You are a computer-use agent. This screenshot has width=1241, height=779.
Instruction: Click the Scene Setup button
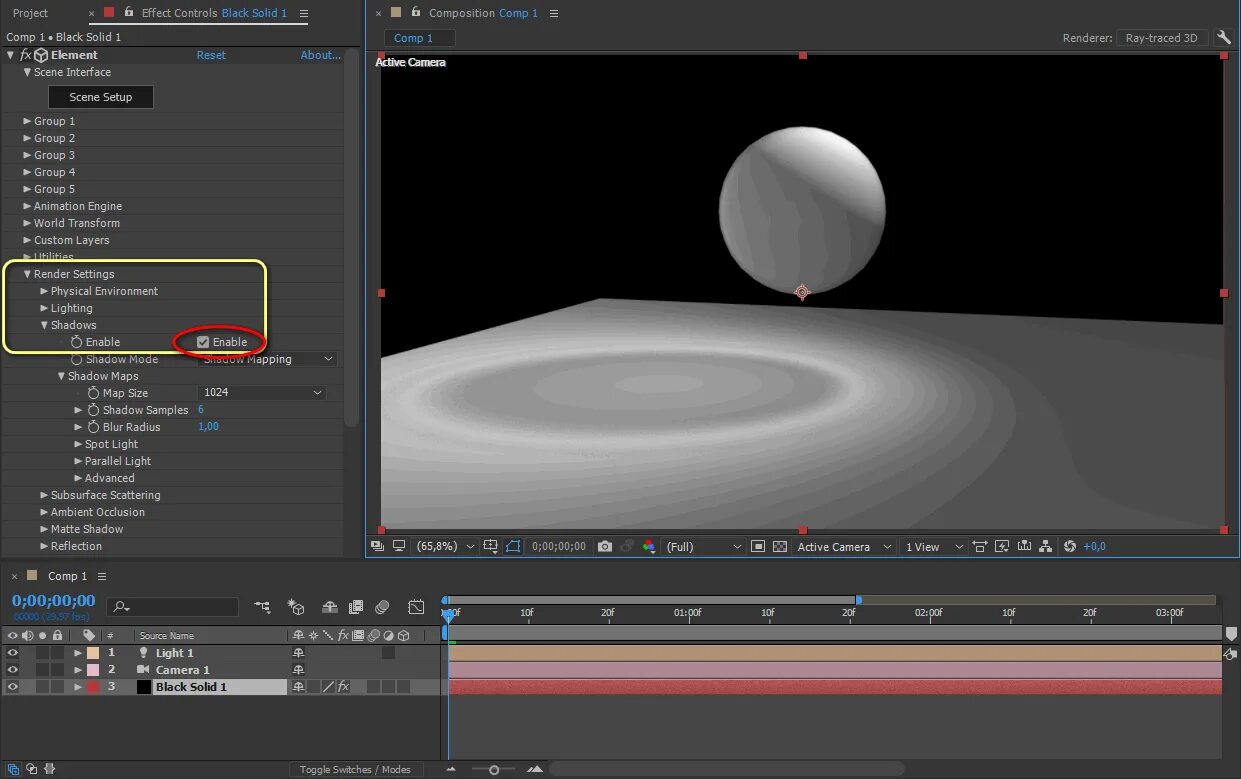tap(101, 97)
